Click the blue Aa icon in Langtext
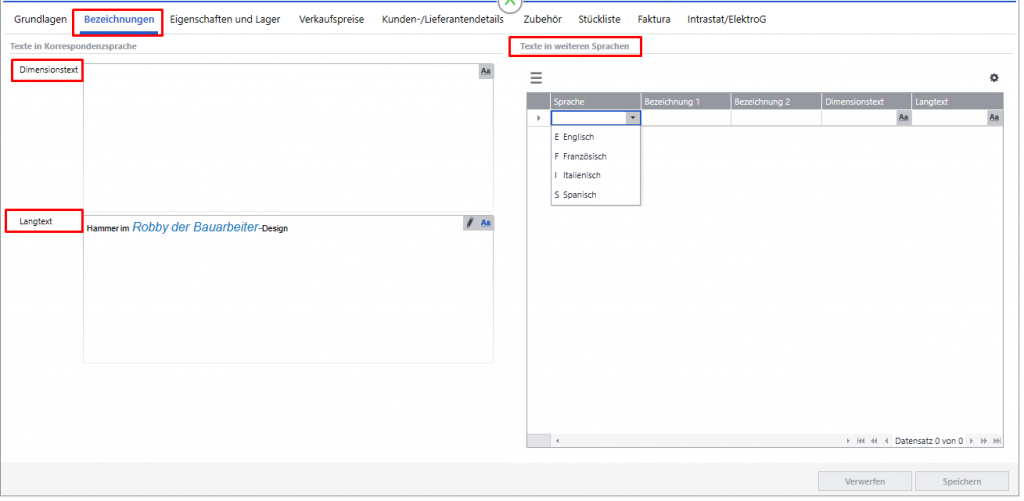Image resolution: width=1024 pixels, height=501 pixels. (x=486, y=223)
